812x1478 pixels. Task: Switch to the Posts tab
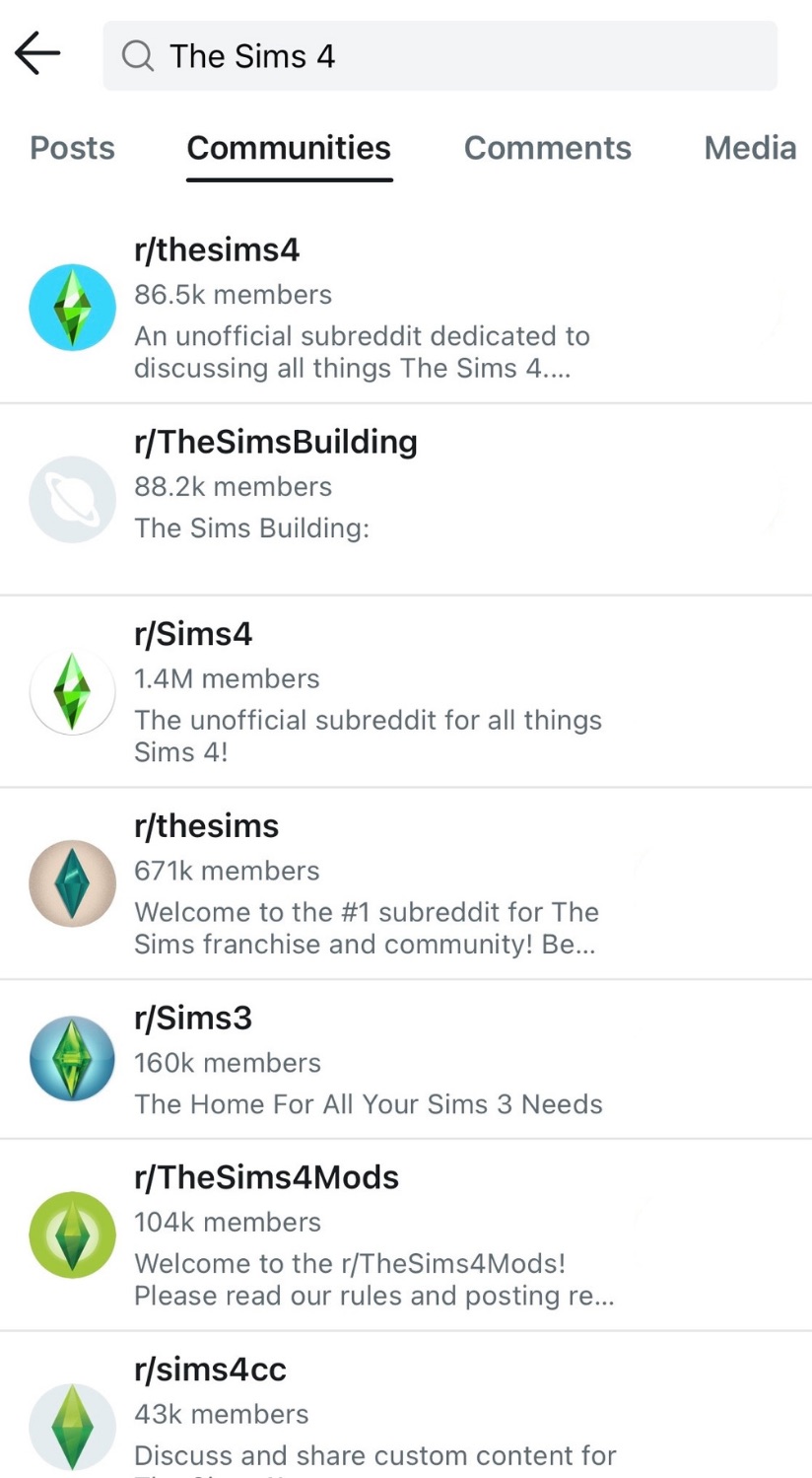72,148
